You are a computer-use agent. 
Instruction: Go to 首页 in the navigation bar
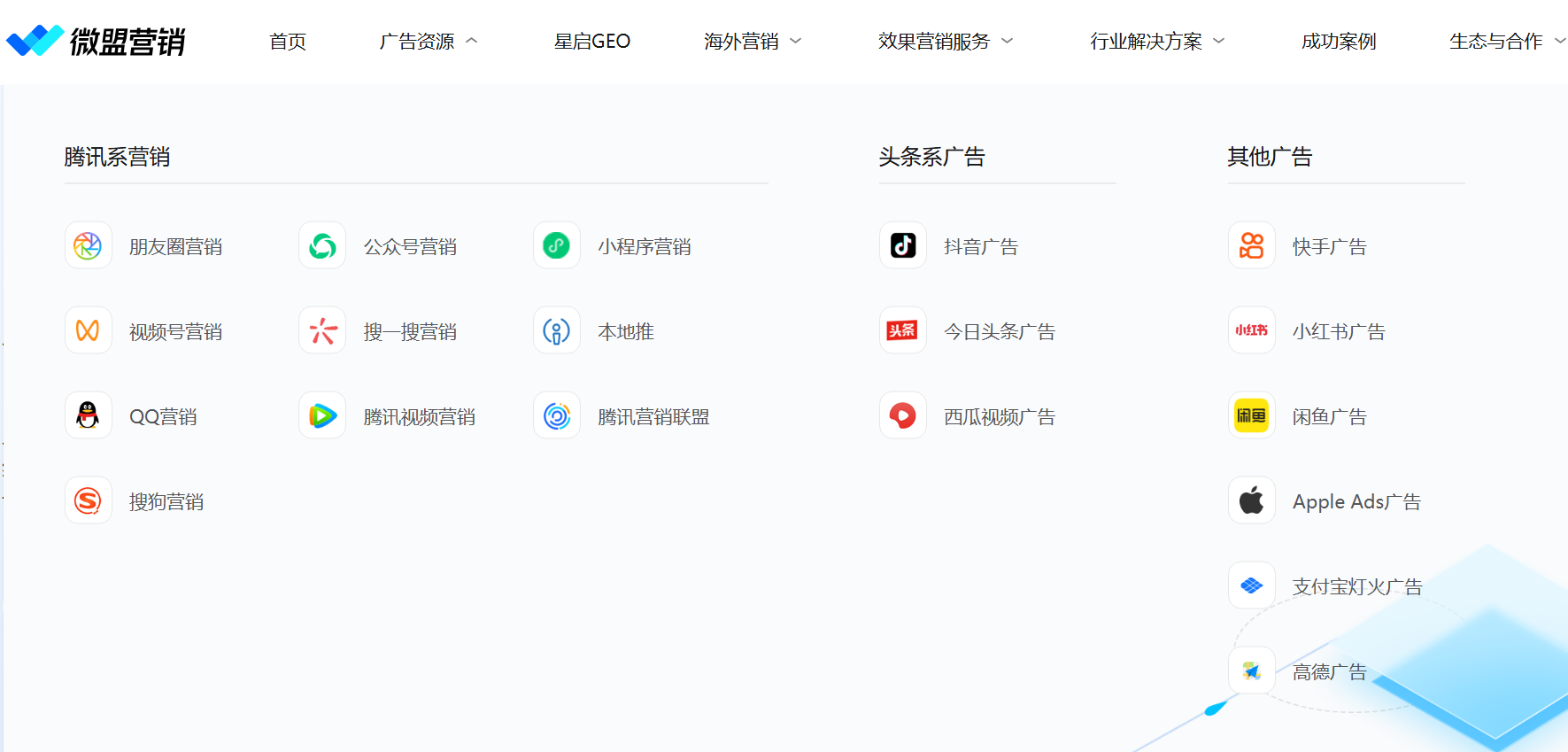[288, 42]
